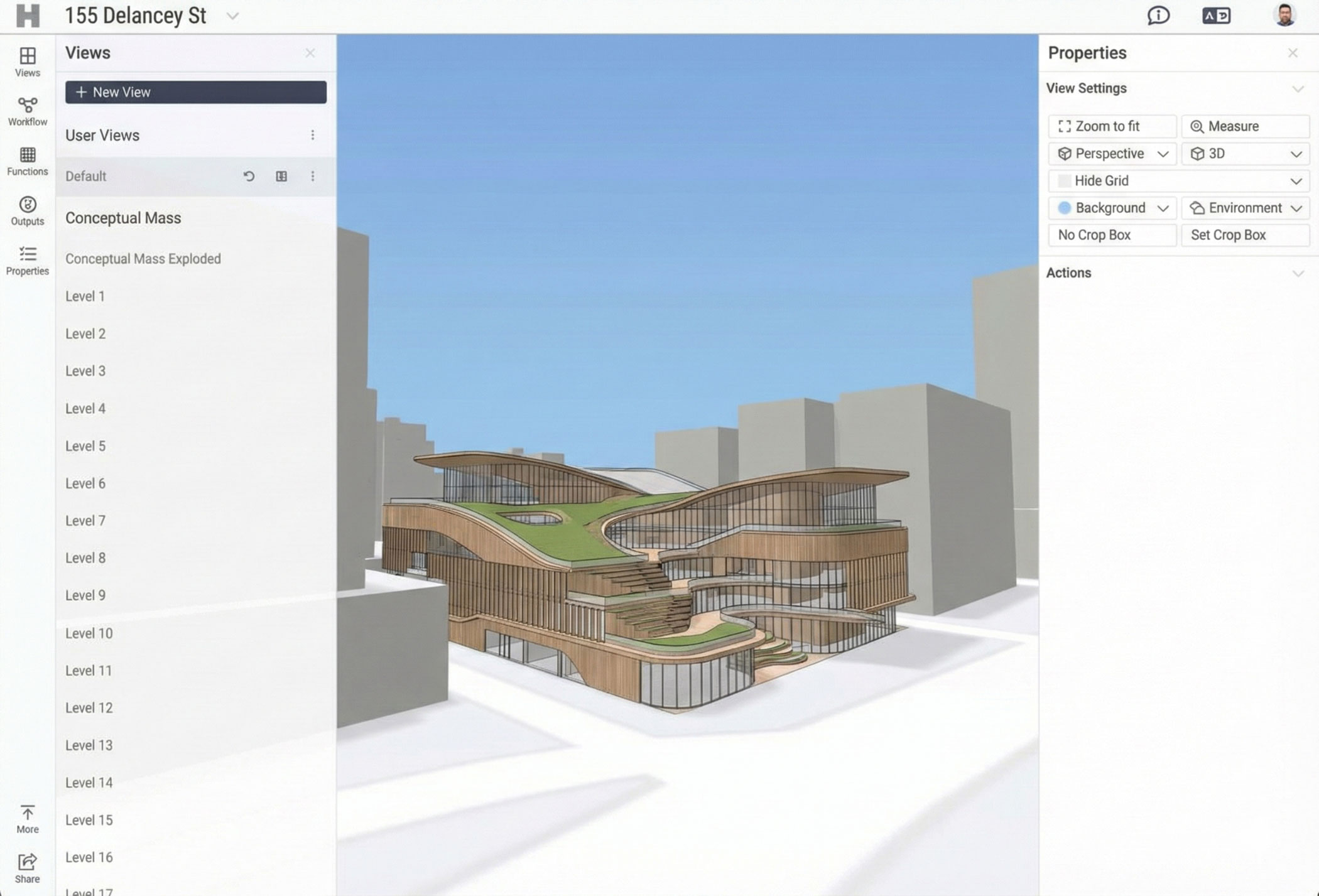
Task: Collapse the View Settings section
Action: coord(1297,89)
